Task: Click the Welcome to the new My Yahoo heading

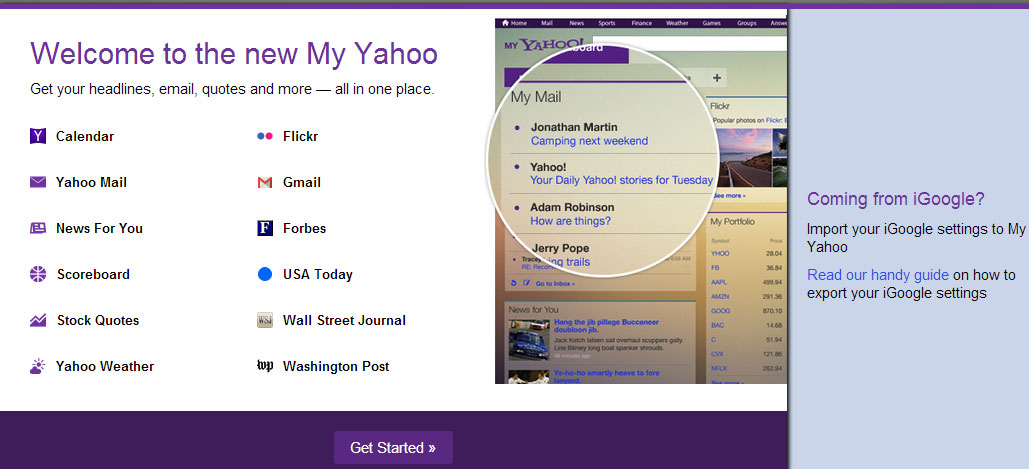Action: [234, 53]
